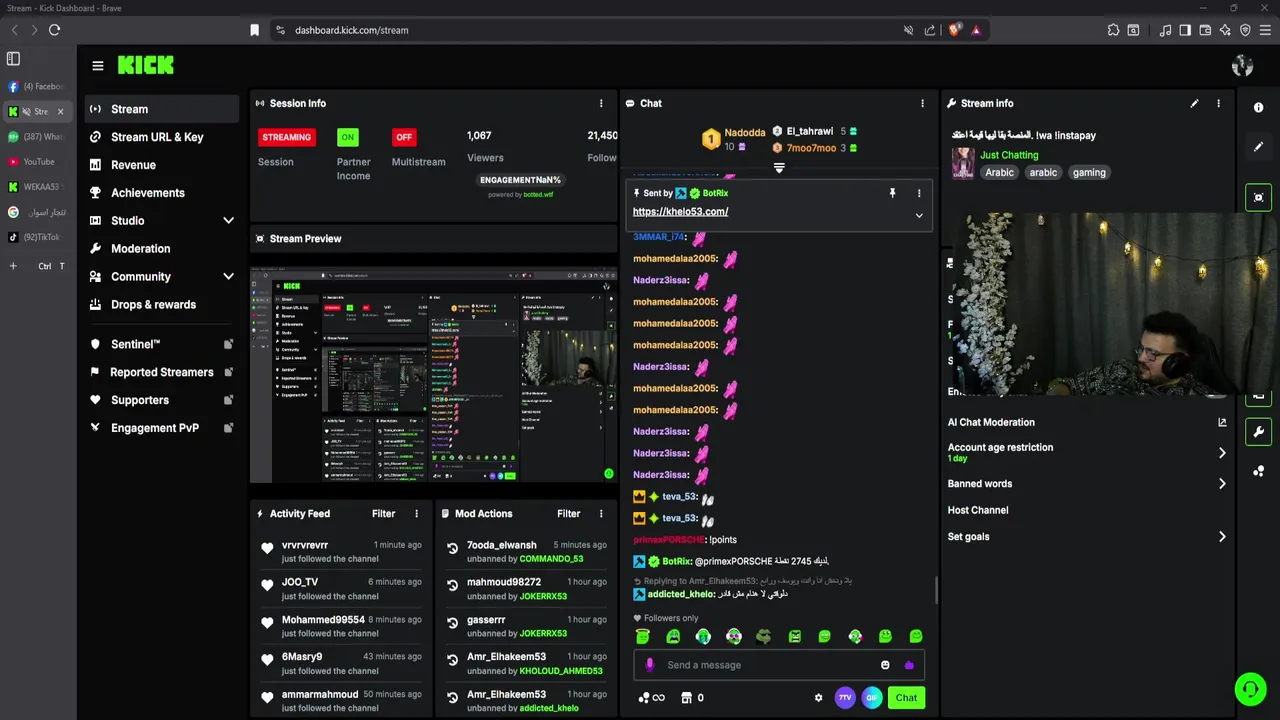Toggle the Partner Income ON switch
Screen dimensions: 1280x720
[x=347, y=137]
